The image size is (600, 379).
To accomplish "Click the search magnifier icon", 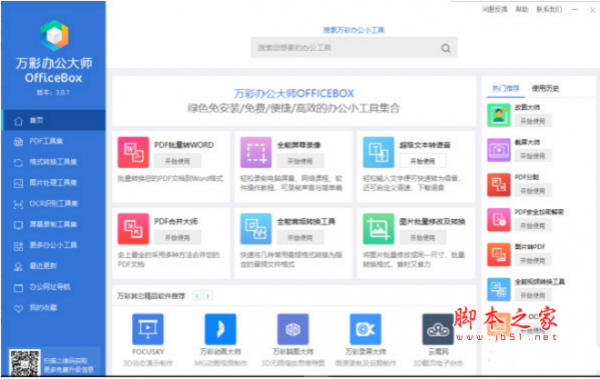I will tap(446, 48).
